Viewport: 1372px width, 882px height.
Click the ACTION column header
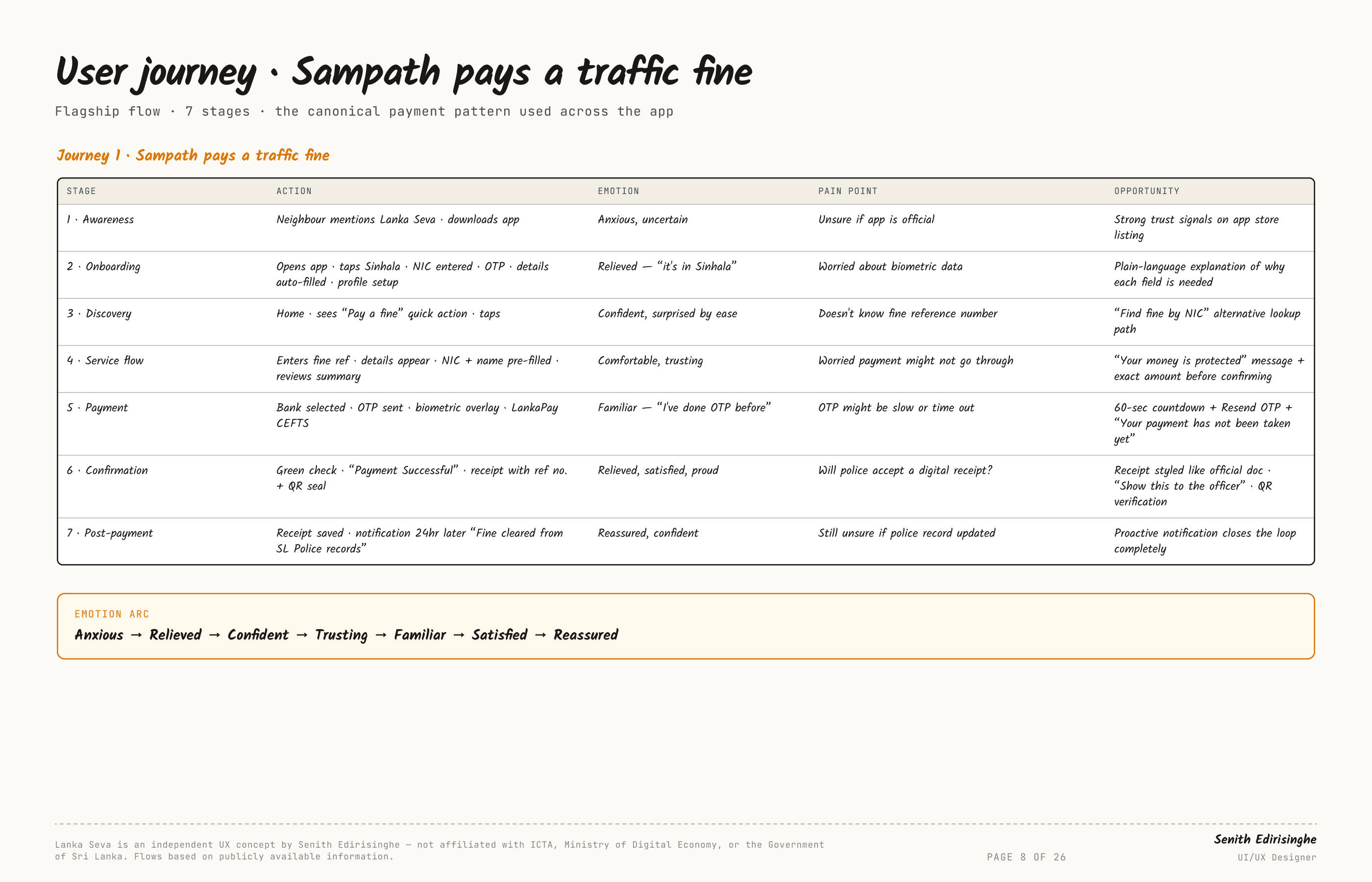[x=294, y=191]
